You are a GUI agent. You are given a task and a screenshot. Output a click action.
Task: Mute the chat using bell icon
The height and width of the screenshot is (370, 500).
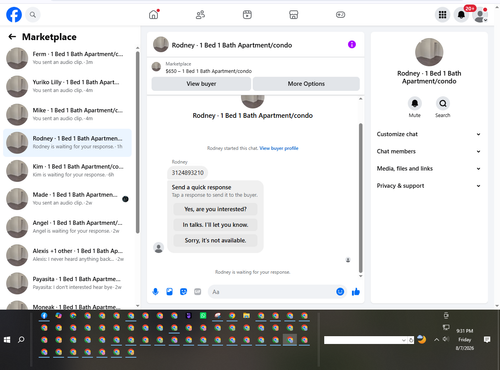tap(415, 104)
